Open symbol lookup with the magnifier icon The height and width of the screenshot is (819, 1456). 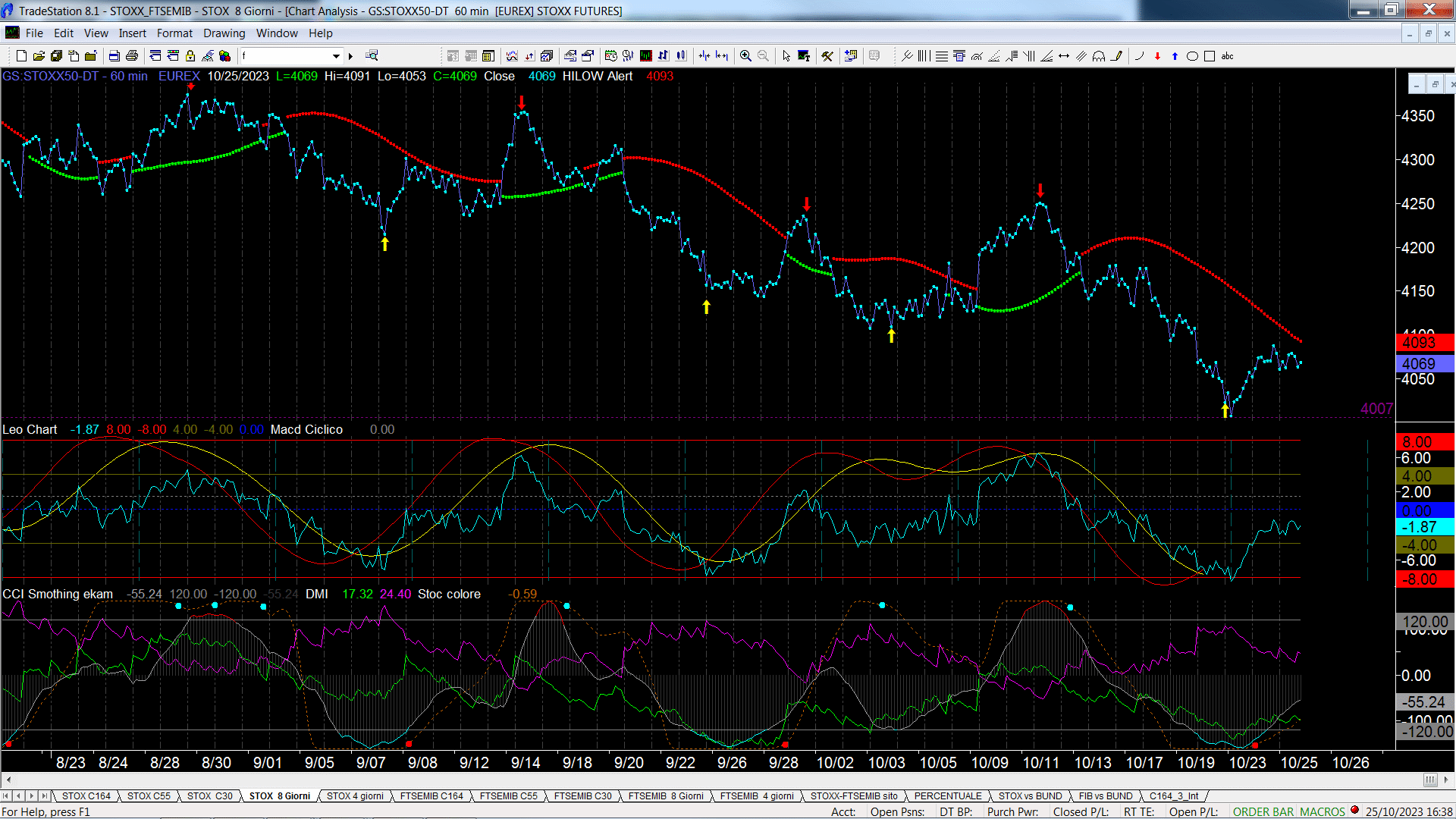click(372, 55)
